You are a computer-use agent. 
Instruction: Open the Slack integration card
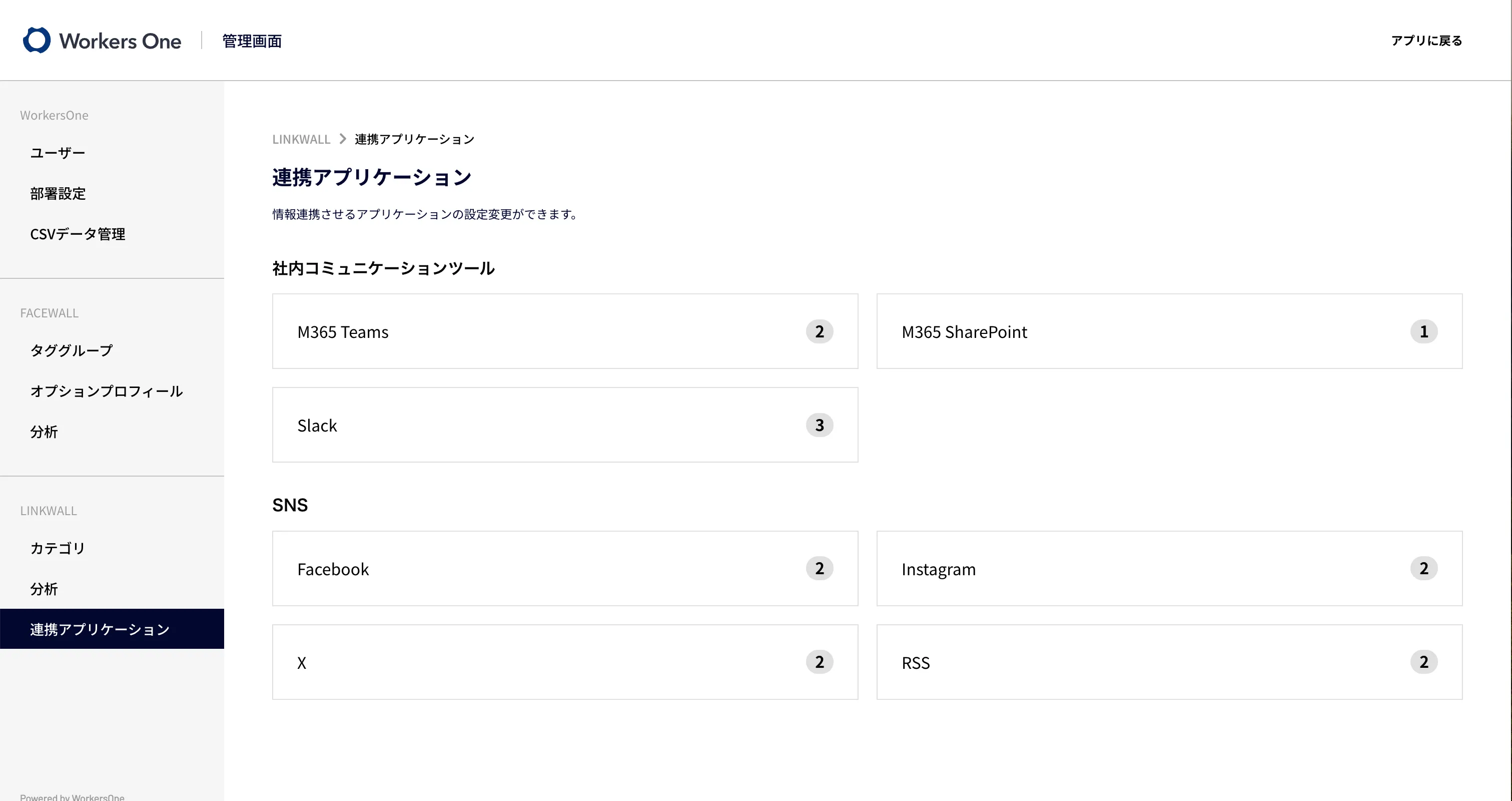(565, 425)
